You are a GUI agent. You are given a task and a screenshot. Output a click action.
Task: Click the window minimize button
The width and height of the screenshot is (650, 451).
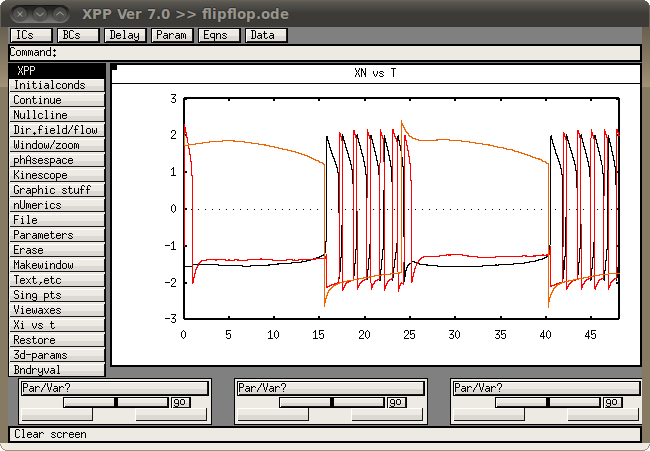(x=40, y=14)
